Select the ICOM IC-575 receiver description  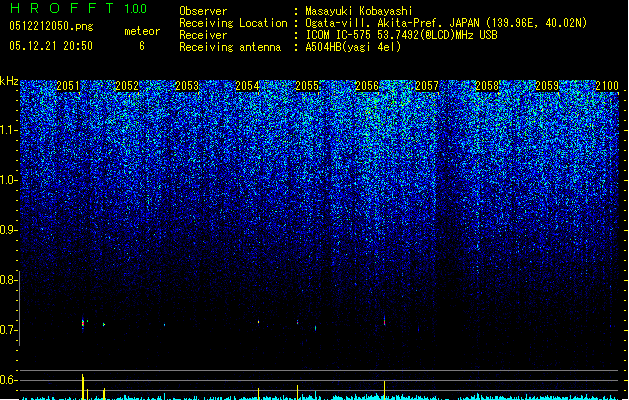[x=401, y=35]
